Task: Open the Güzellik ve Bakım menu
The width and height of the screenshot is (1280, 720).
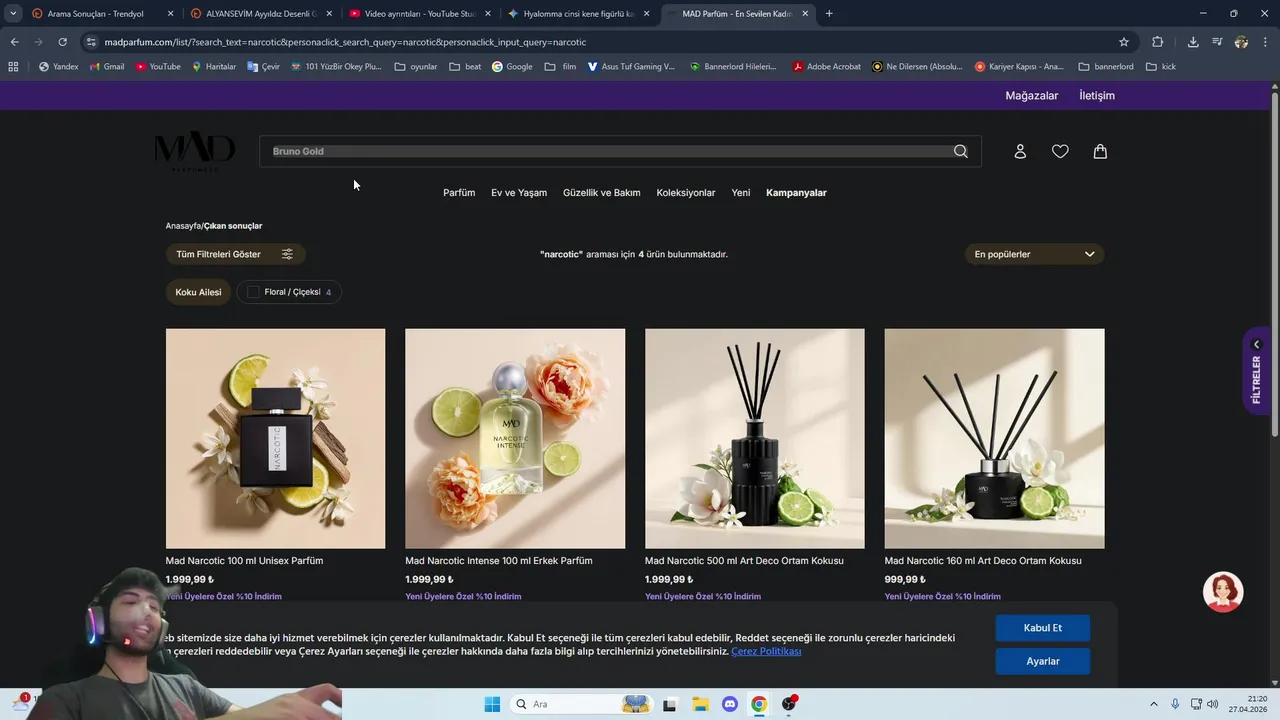Action: pos(601,193)
